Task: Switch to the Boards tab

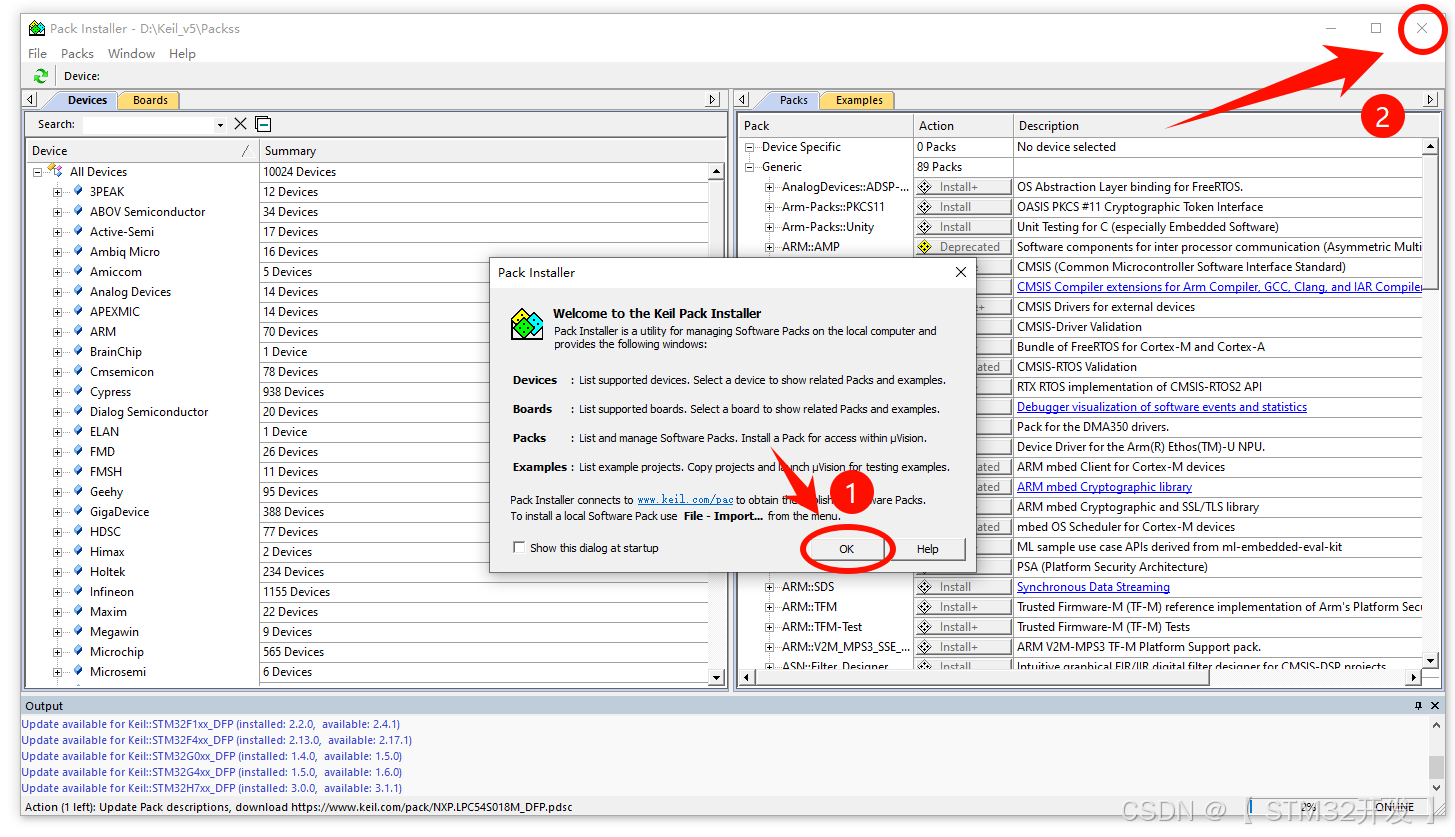Action: point(150,100)
